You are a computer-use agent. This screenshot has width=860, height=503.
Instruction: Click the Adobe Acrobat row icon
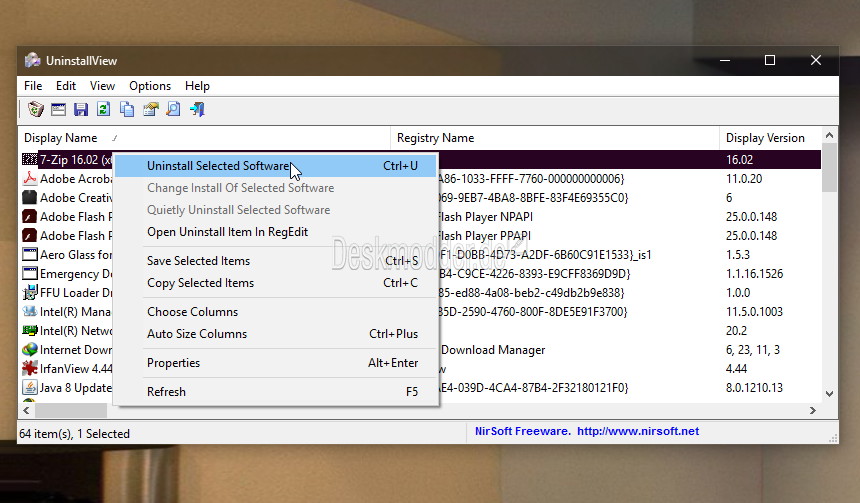(x=30, y=178)
